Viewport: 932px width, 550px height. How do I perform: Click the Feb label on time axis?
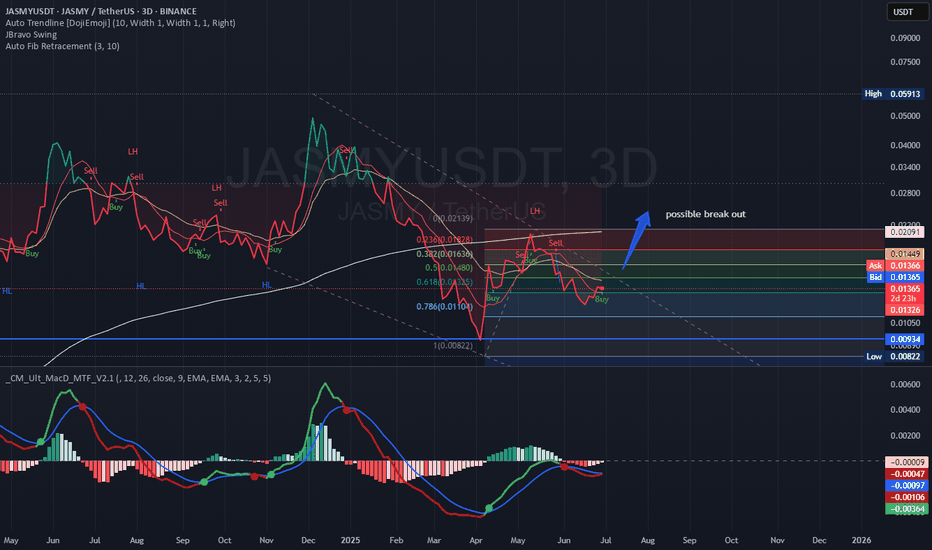click(396, 540)
